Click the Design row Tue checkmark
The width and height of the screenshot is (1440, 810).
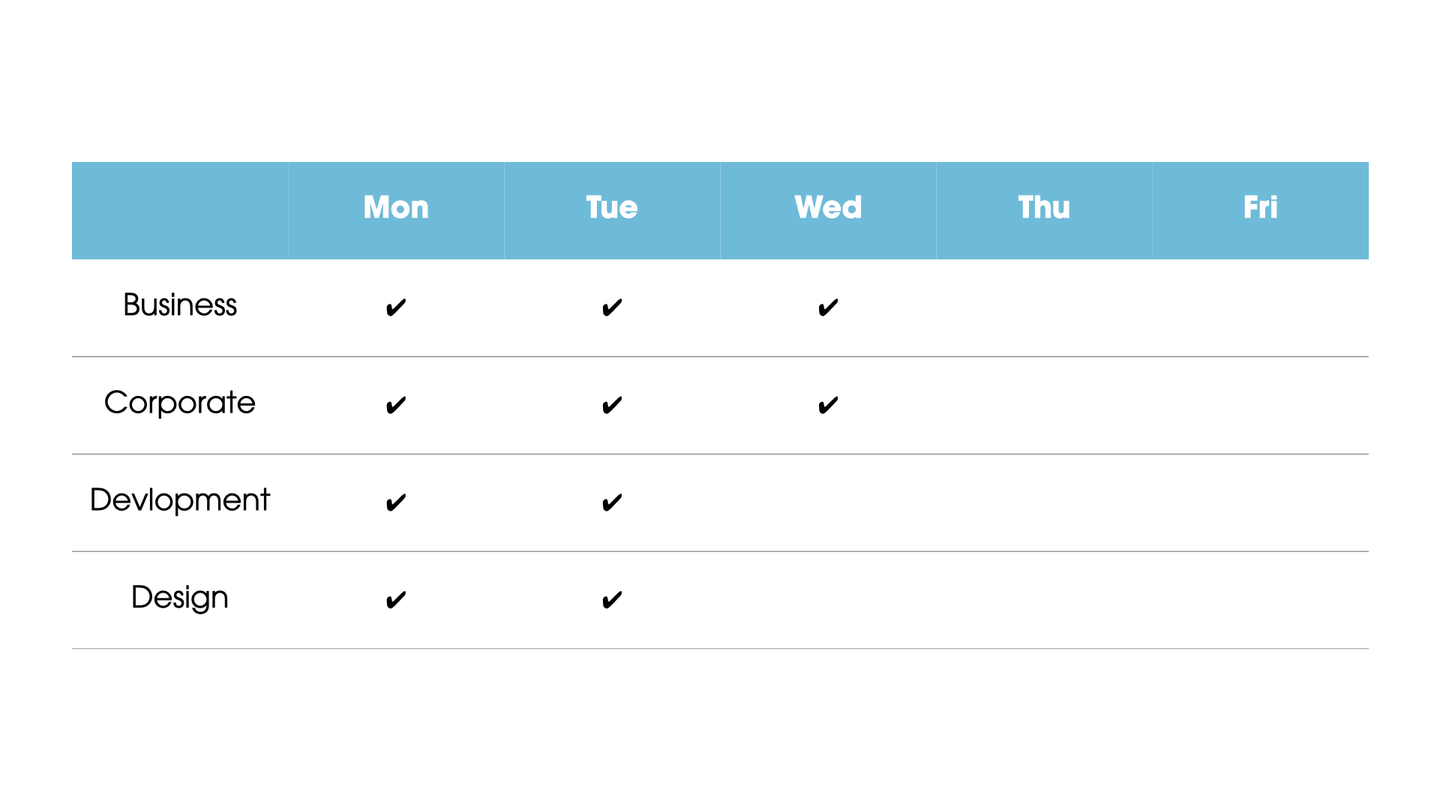click(612, 600)
